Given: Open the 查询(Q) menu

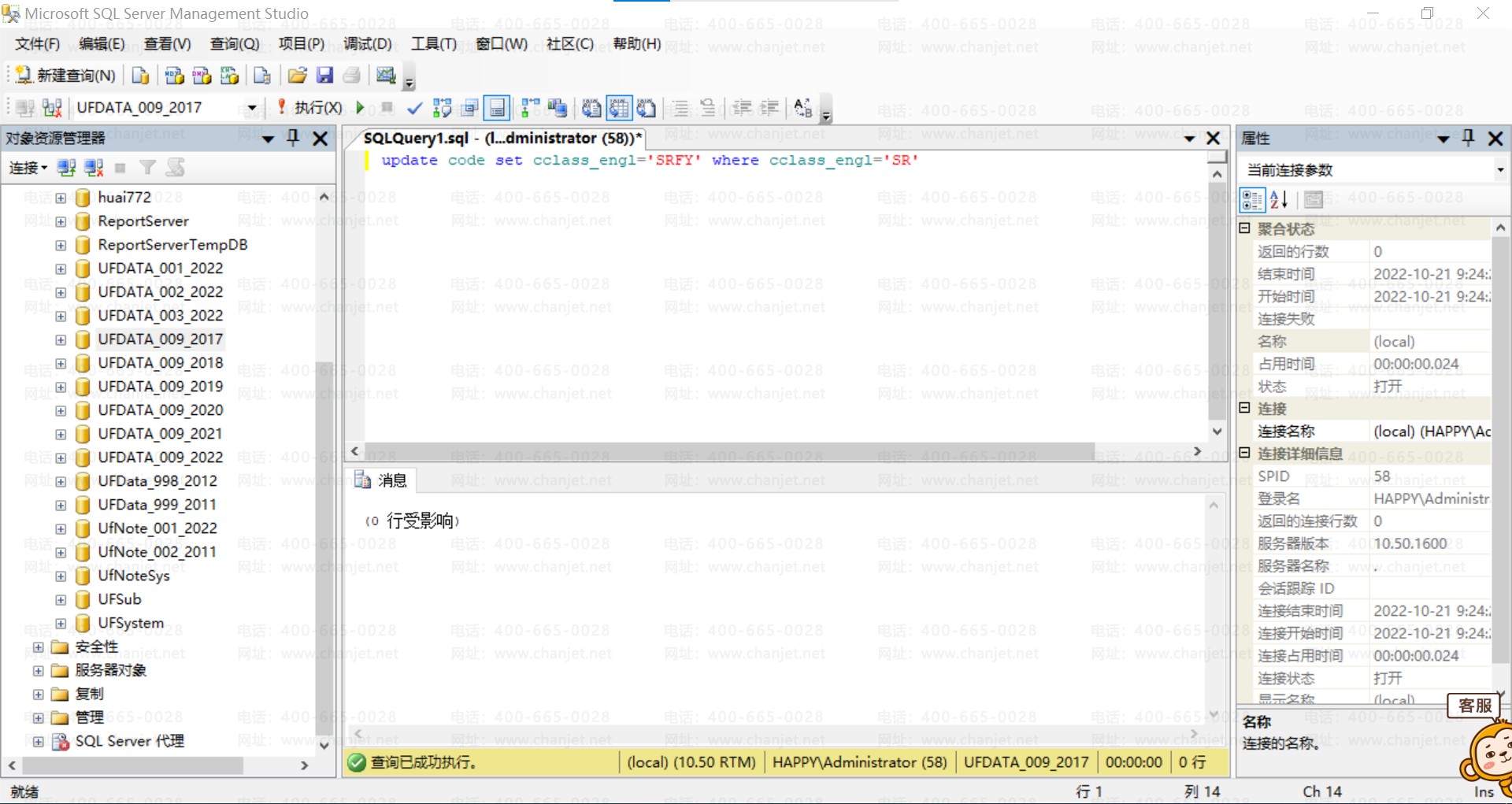Looking at the screenshot, I should [234, 44].
